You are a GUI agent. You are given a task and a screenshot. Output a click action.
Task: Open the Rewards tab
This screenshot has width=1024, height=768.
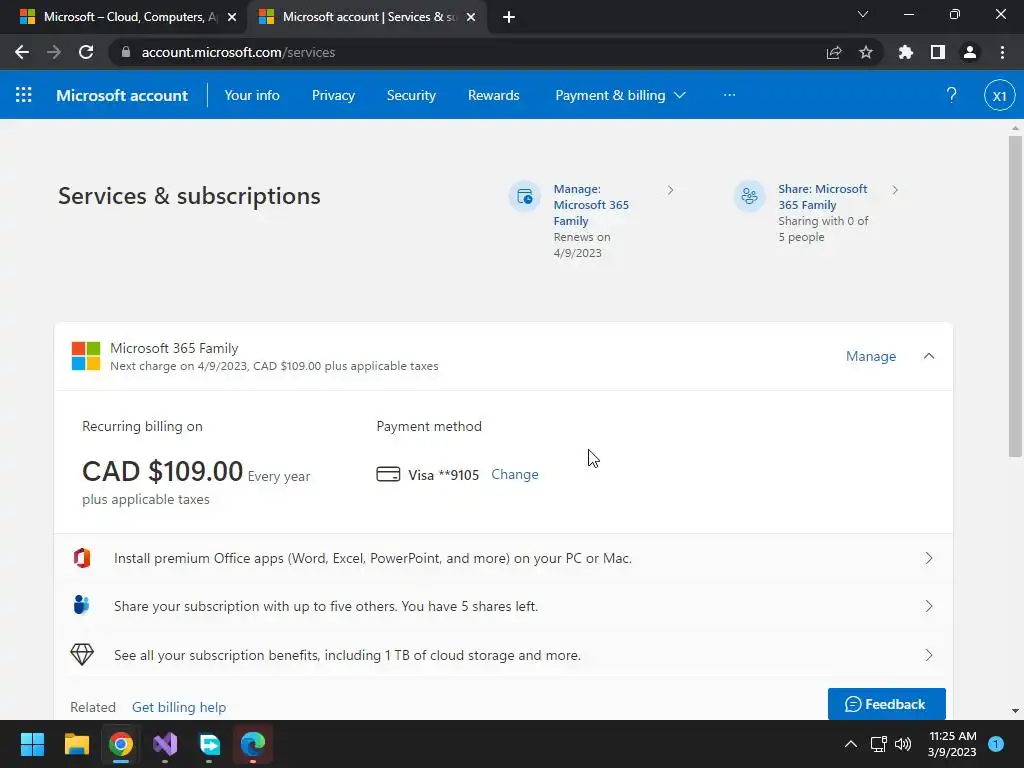click(x=494, y=95)
